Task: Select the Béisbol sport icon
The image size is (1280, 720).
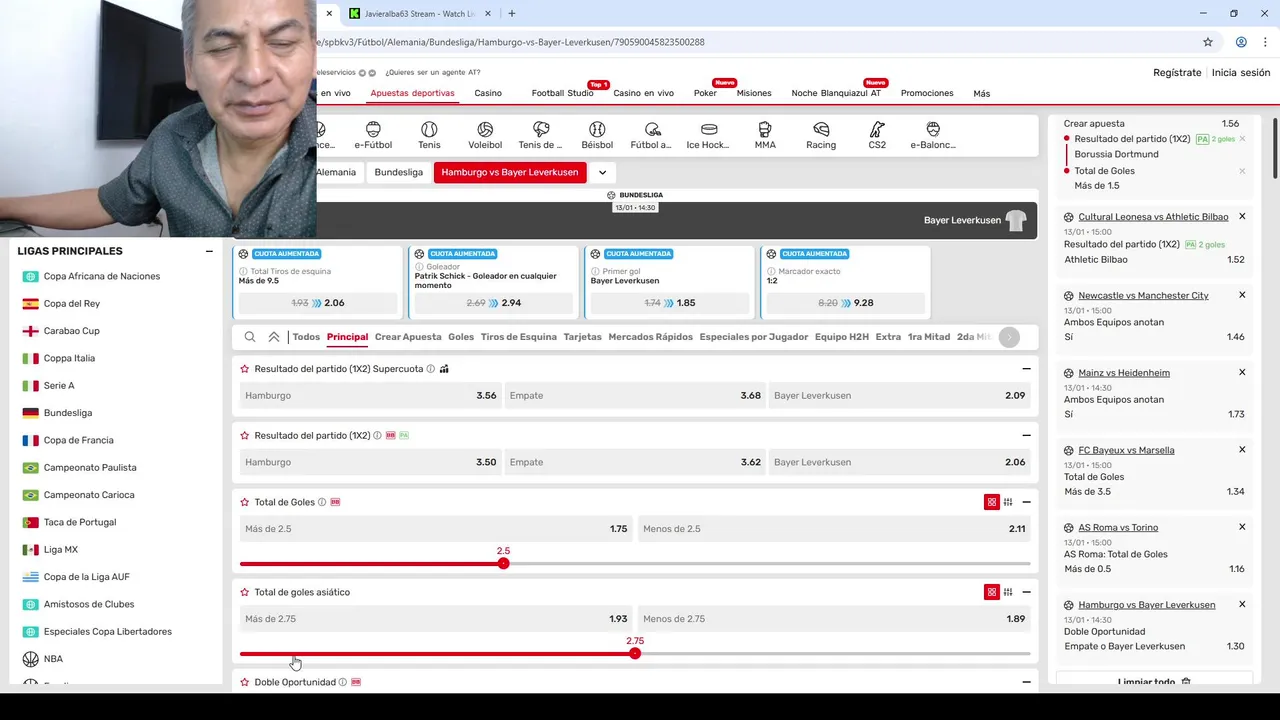Action: click(597, 136)
